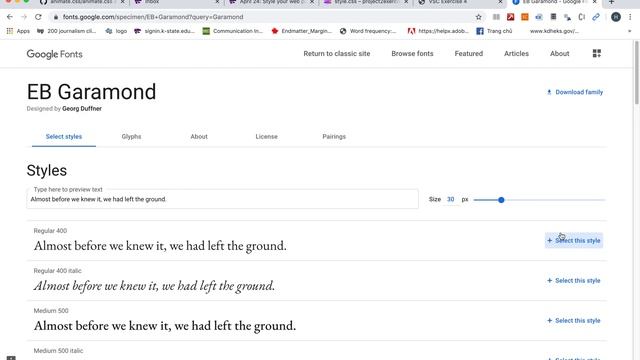Screen dimensions: 640x360
Task: Switch to the Pairings tab
Action: tap(334, 137)
